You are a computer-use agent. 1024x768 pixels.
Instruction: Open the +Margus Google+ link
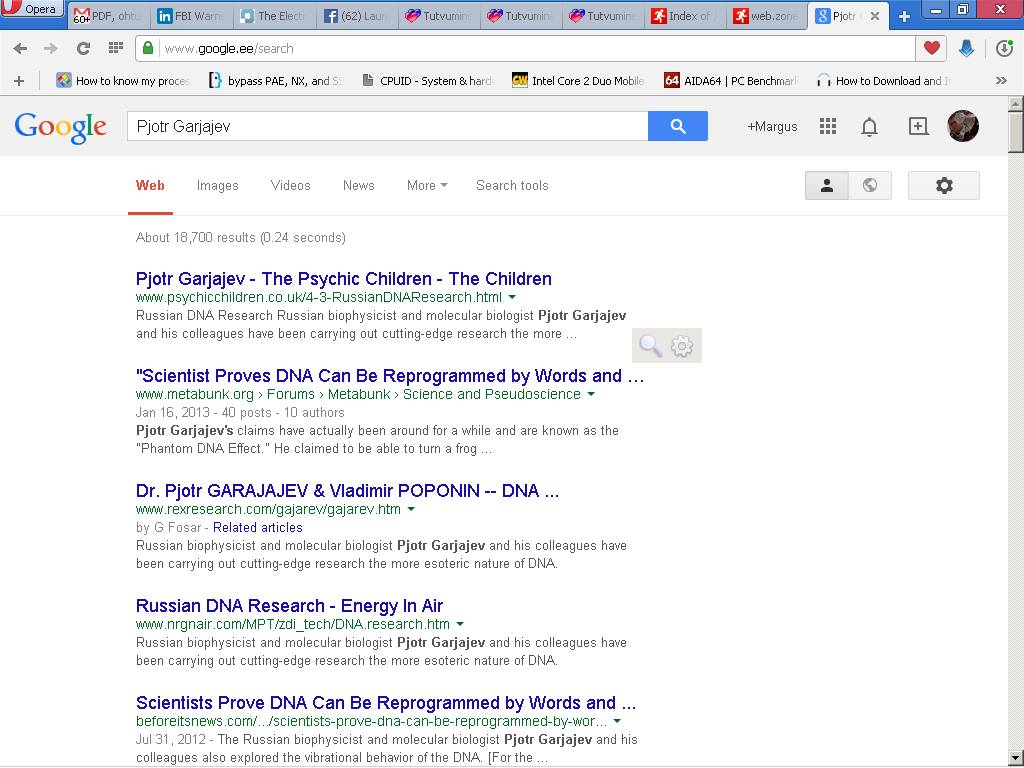pyautogui.click(x=772, y=127)
